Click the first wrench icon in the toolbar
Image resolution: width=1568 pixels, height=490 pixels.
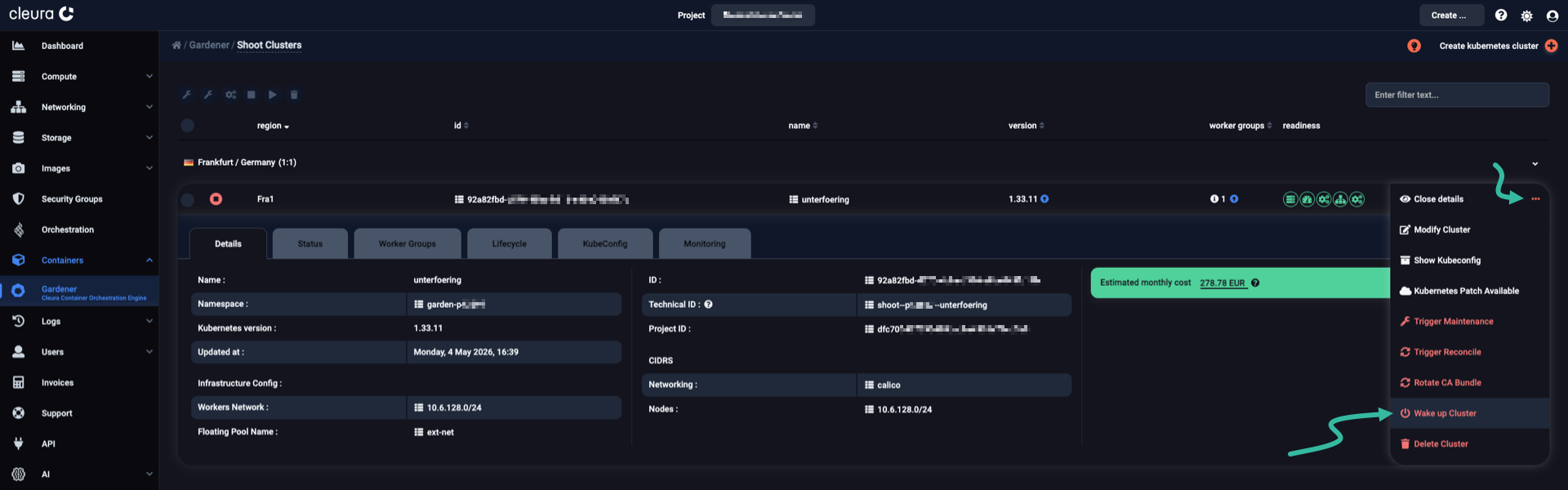(x=187, y=95)
